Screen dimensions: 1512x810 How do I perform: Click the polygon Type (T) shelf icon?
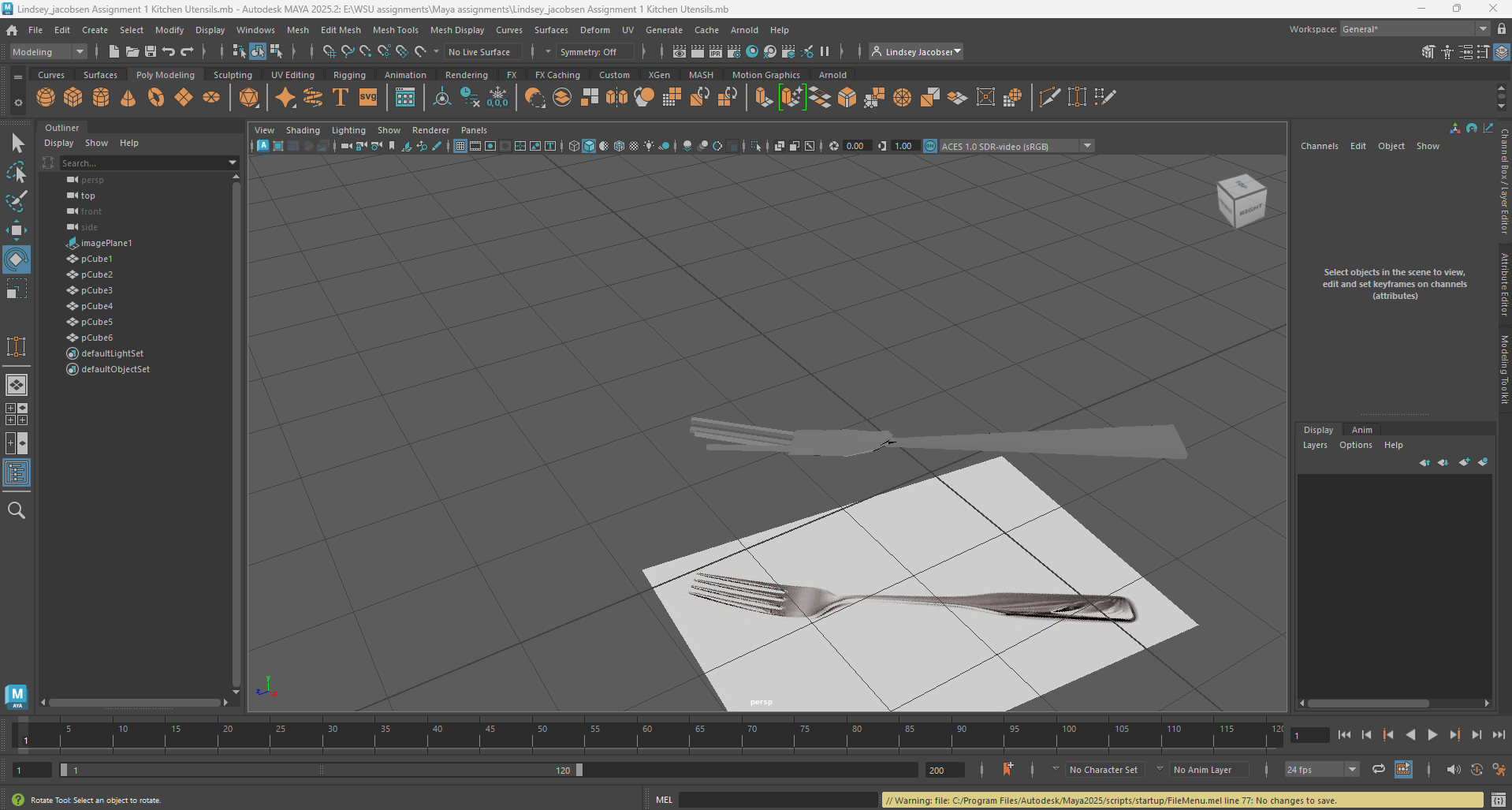(x=340, y=97)
